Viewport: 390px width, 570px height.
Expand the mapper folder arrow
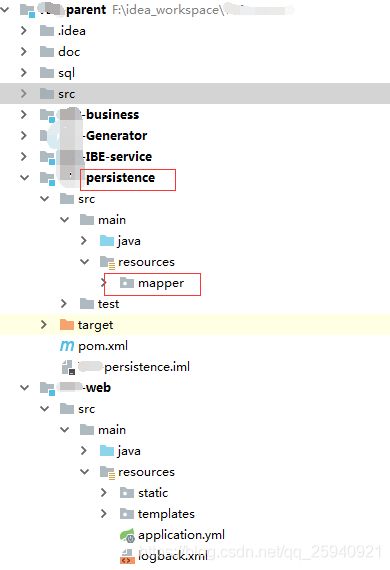tap(104, 283)
